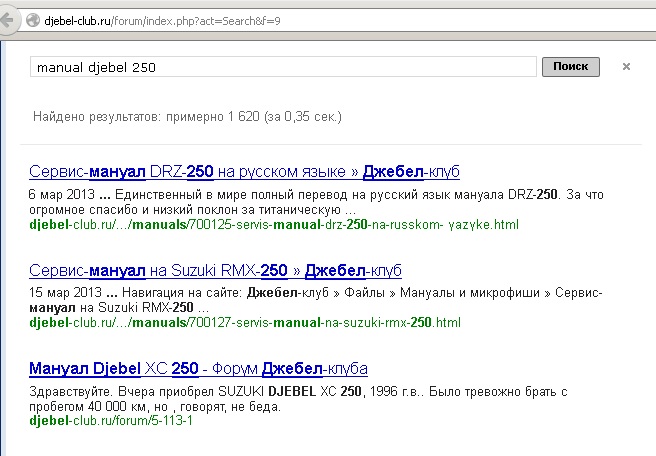Image resolution: width=656 pixels, height=456 pixels.
Task: Click green URL djebel-club.ru/forum/5-113-1
Action: [x=111, y=420]
